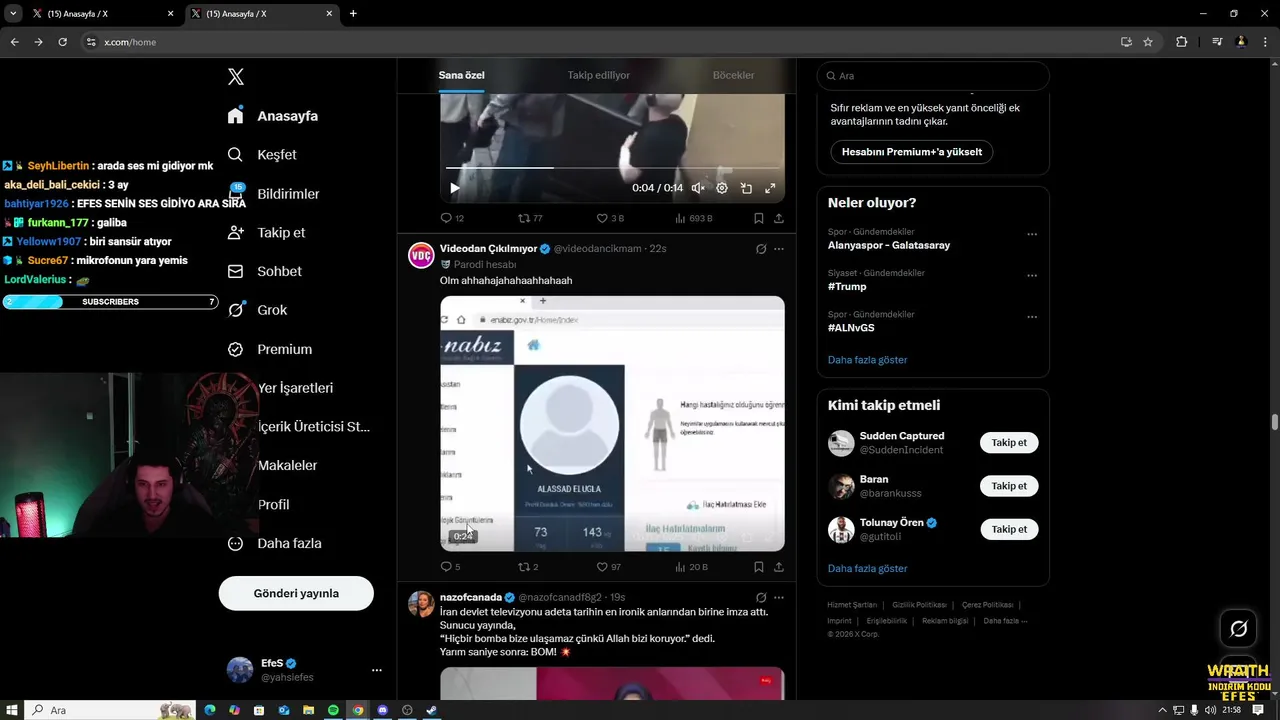Reply to top video post with 12 replies

(452, 218)
